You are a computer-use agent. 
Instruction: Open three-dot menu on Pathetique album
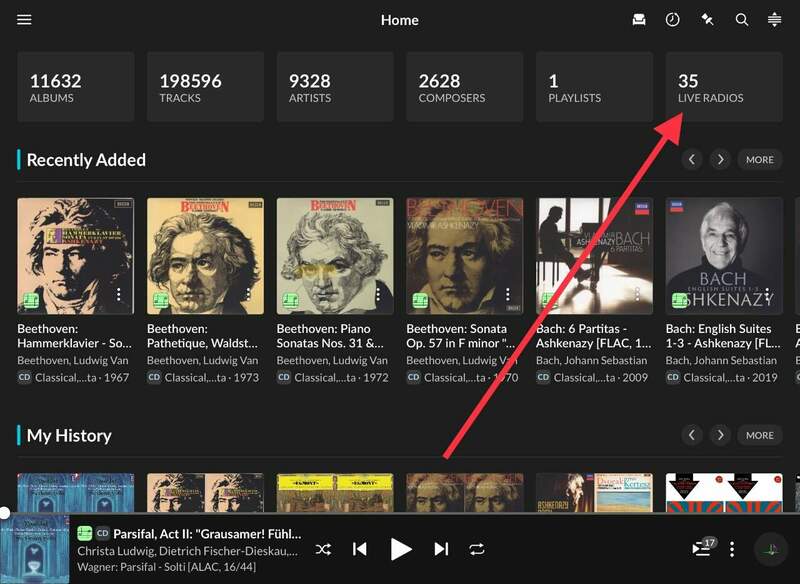248,294
